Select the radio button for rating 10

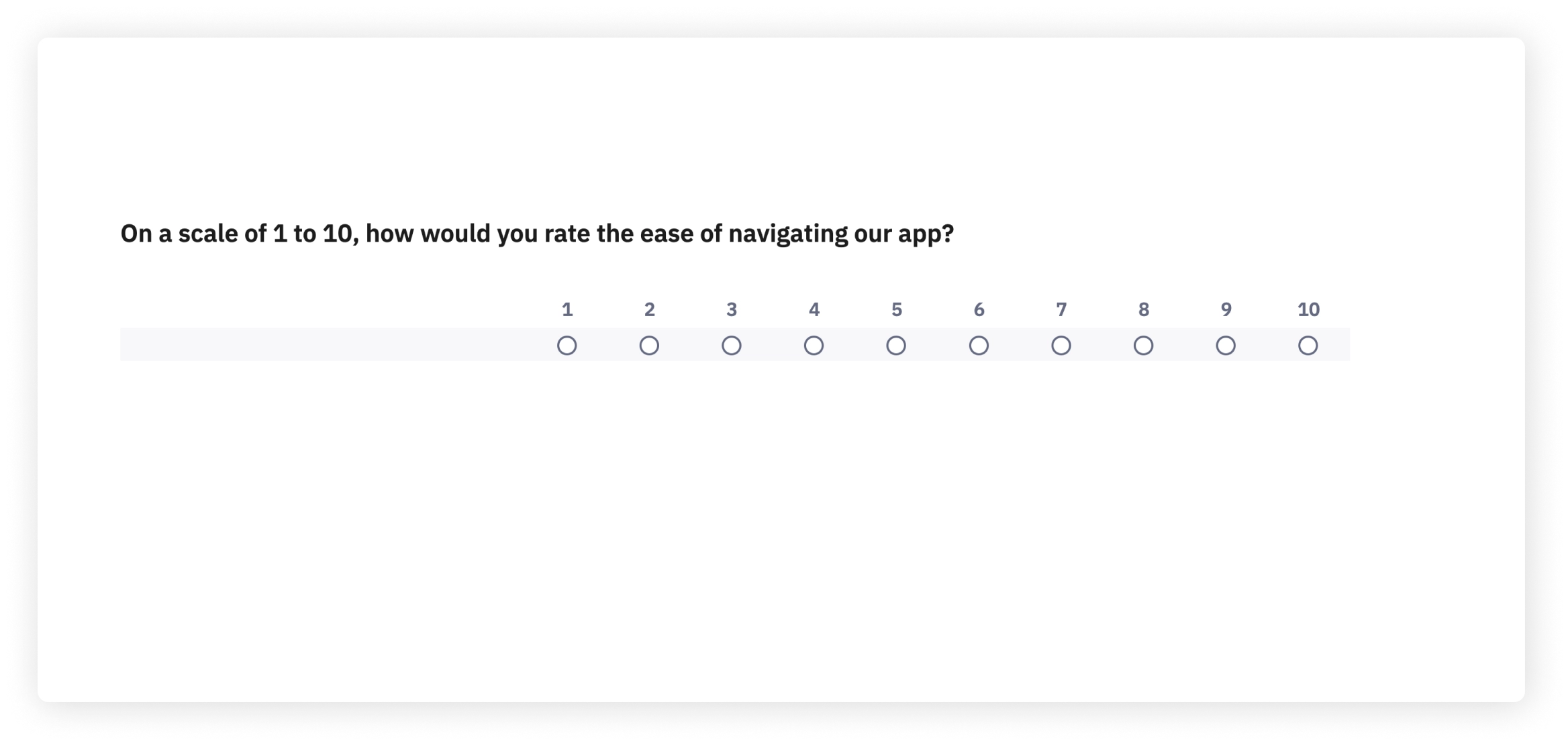pyautogui.click(x=1308, y=346)
